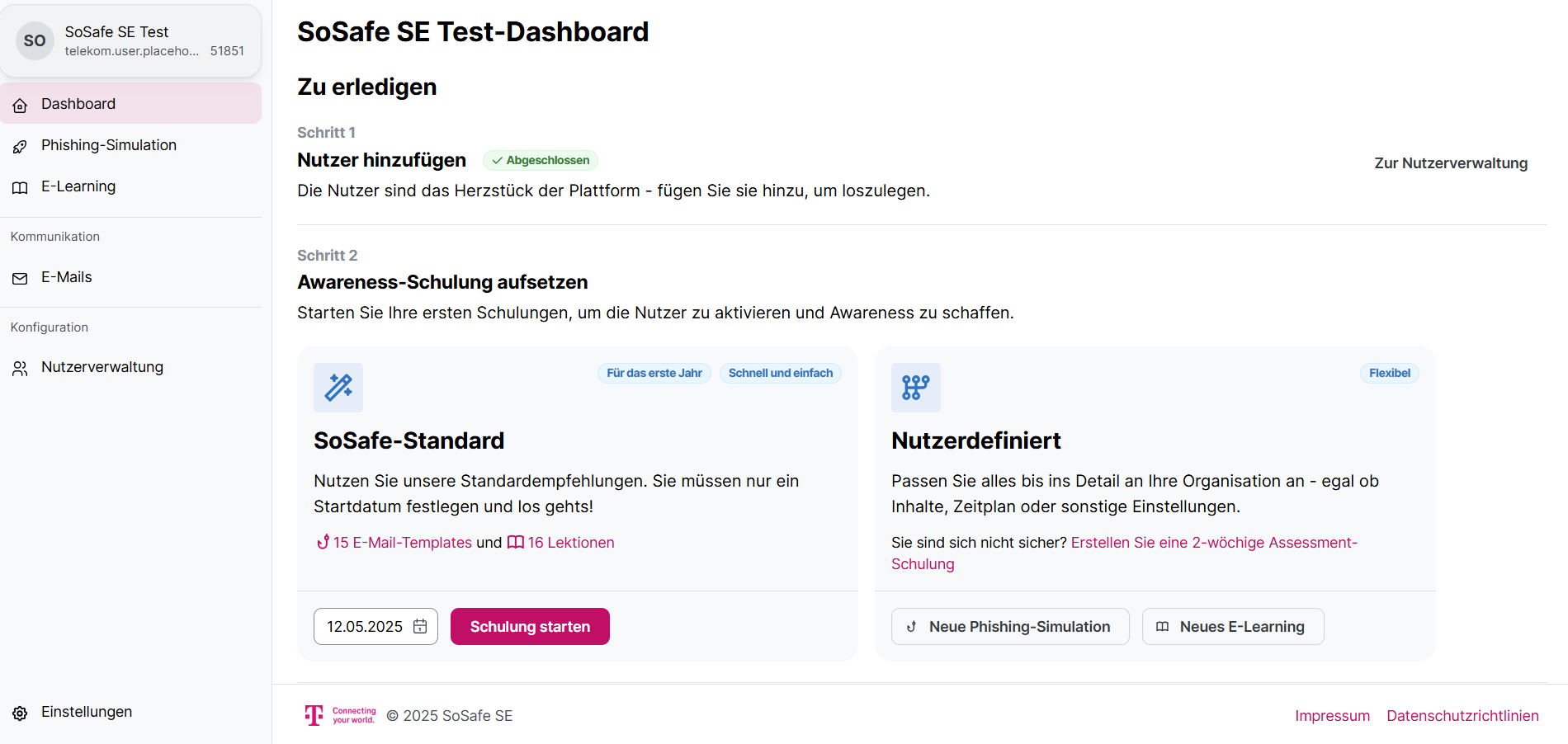Image resolution: width=1568 pixels, height=744 pixels.
Task: Click the magic wand SoSafe-Standard icon
Action: tap(338, 387)
